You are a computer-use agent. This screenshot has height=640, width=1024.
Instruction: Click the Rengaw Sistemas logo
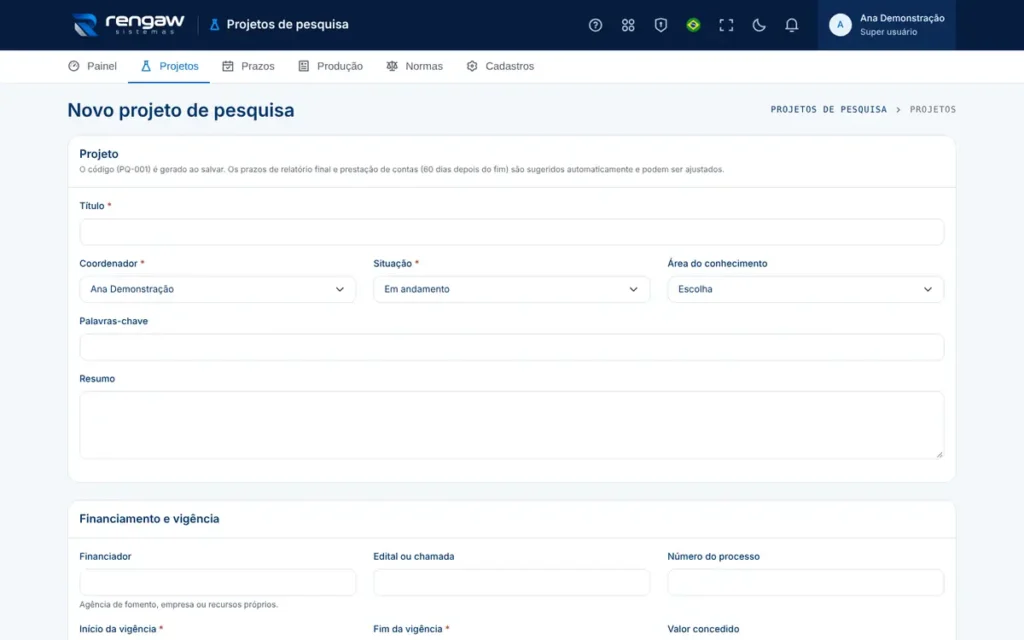tap(128, 25)
